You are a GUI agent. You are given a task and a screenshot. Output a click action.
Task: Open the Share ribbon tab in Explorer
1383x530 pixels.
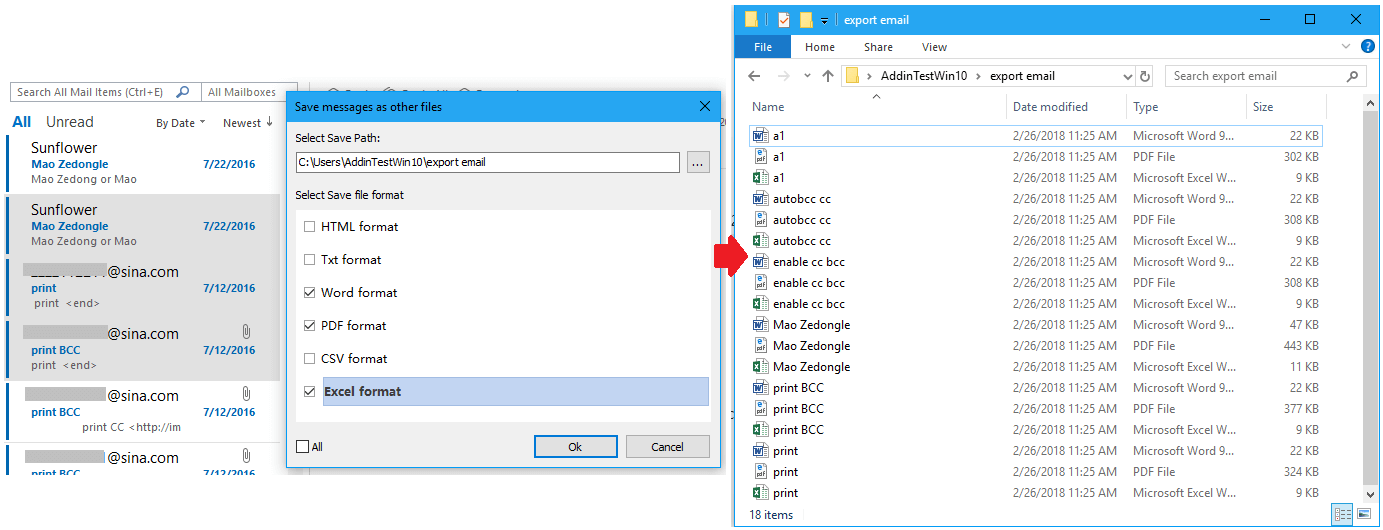pos(879,47)
